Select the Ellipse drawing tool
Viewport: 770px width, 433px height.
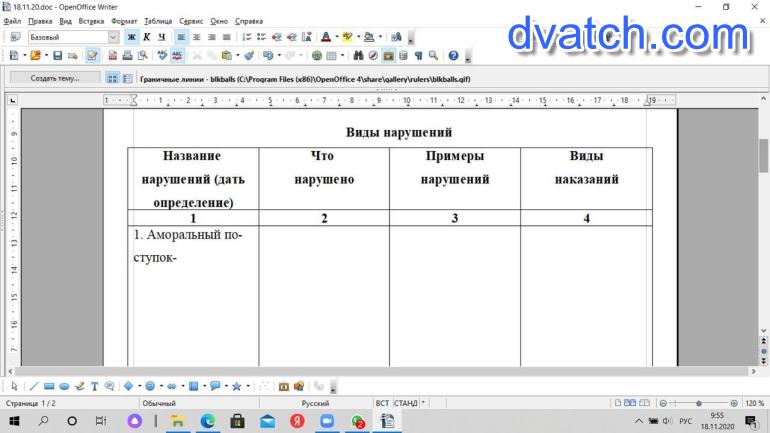coord(64,385)
